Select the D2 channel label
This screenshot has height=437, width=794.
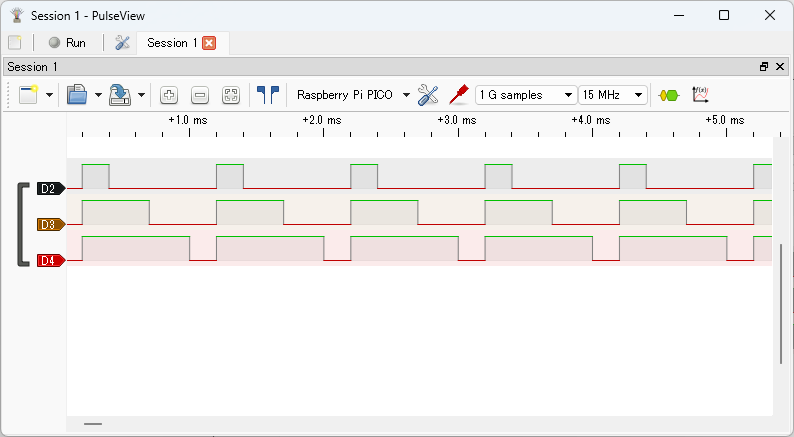(51, 188)
